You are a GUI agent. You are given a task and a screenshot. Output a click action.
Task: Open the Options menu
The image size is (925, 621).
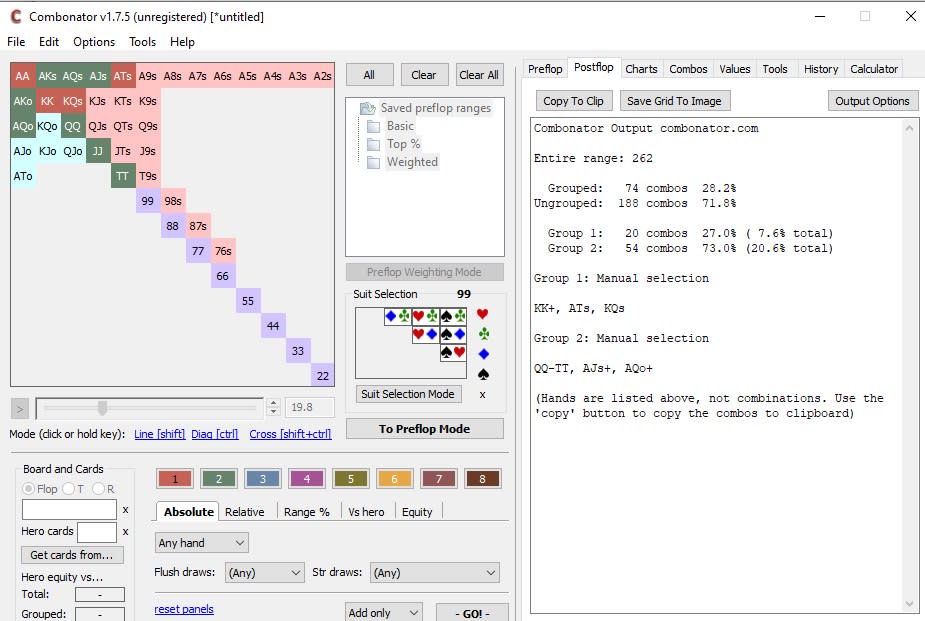pos(94,42)
